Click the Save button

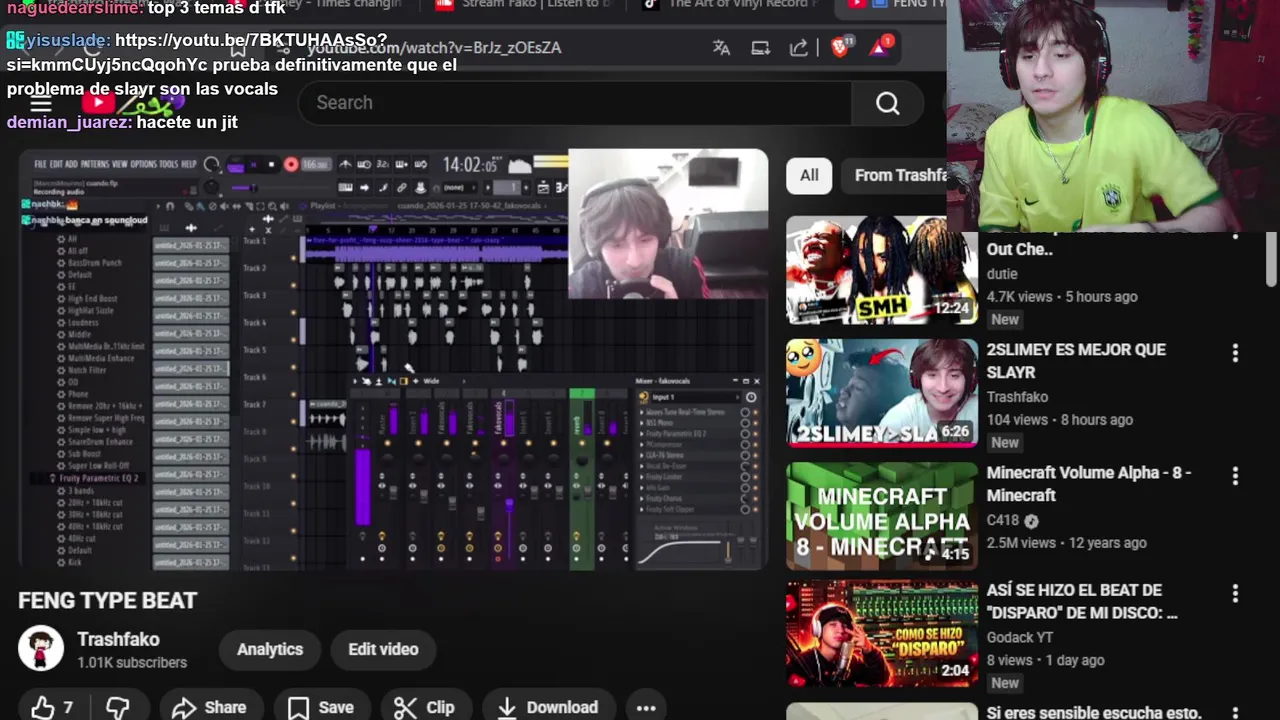tap(321, 707)
